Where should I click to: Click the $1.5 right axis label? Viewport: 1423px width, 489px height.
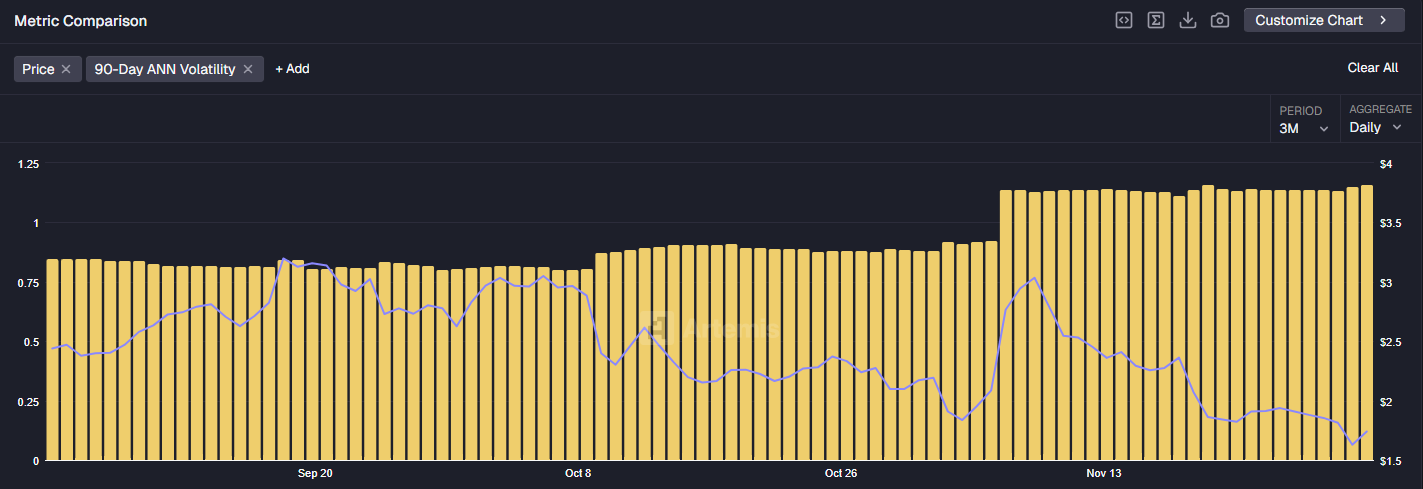coord(1391,461)
